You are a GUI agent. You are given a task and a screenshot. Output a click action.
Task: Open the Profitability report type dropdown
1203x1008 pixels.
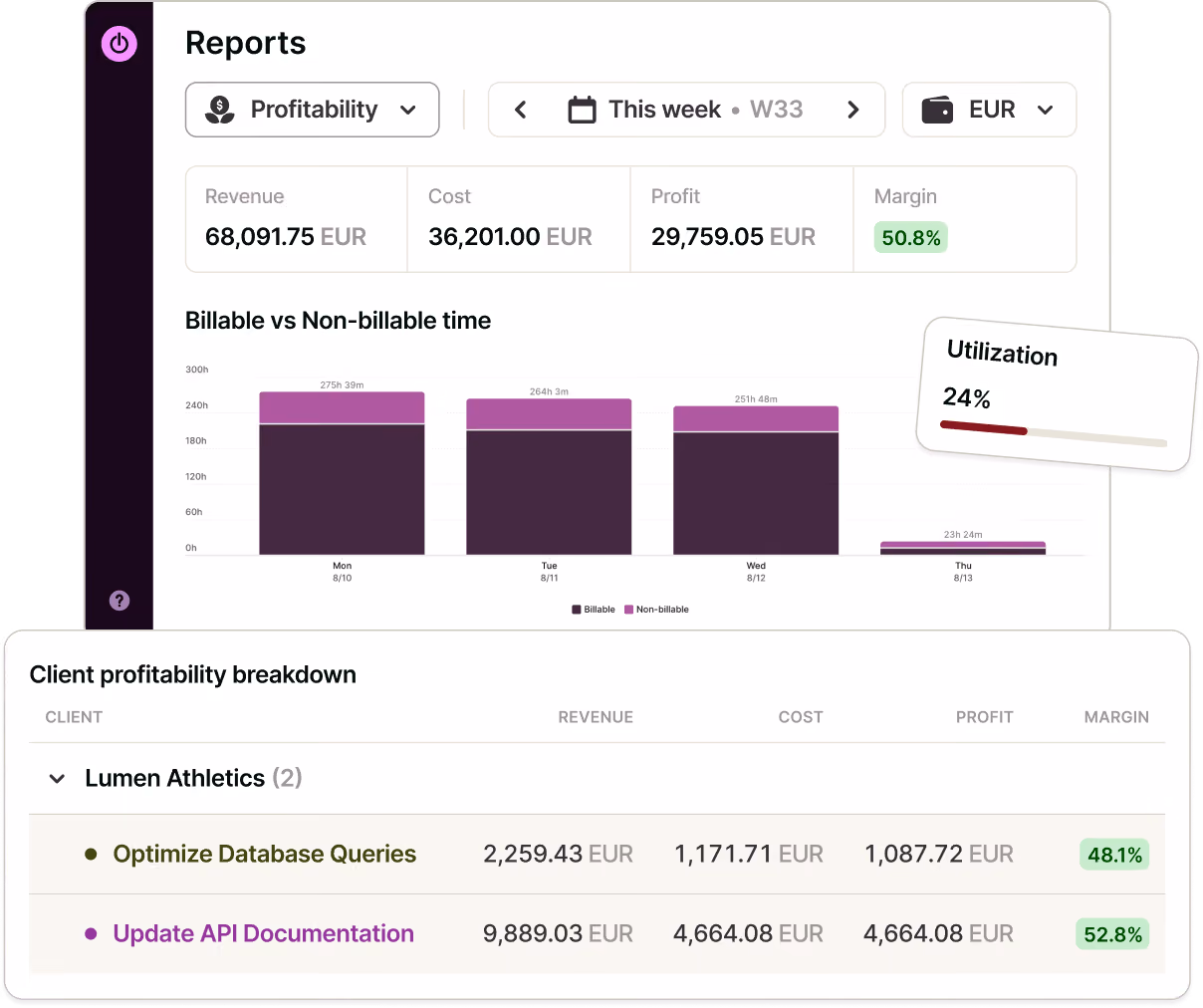tap(313, 110)
